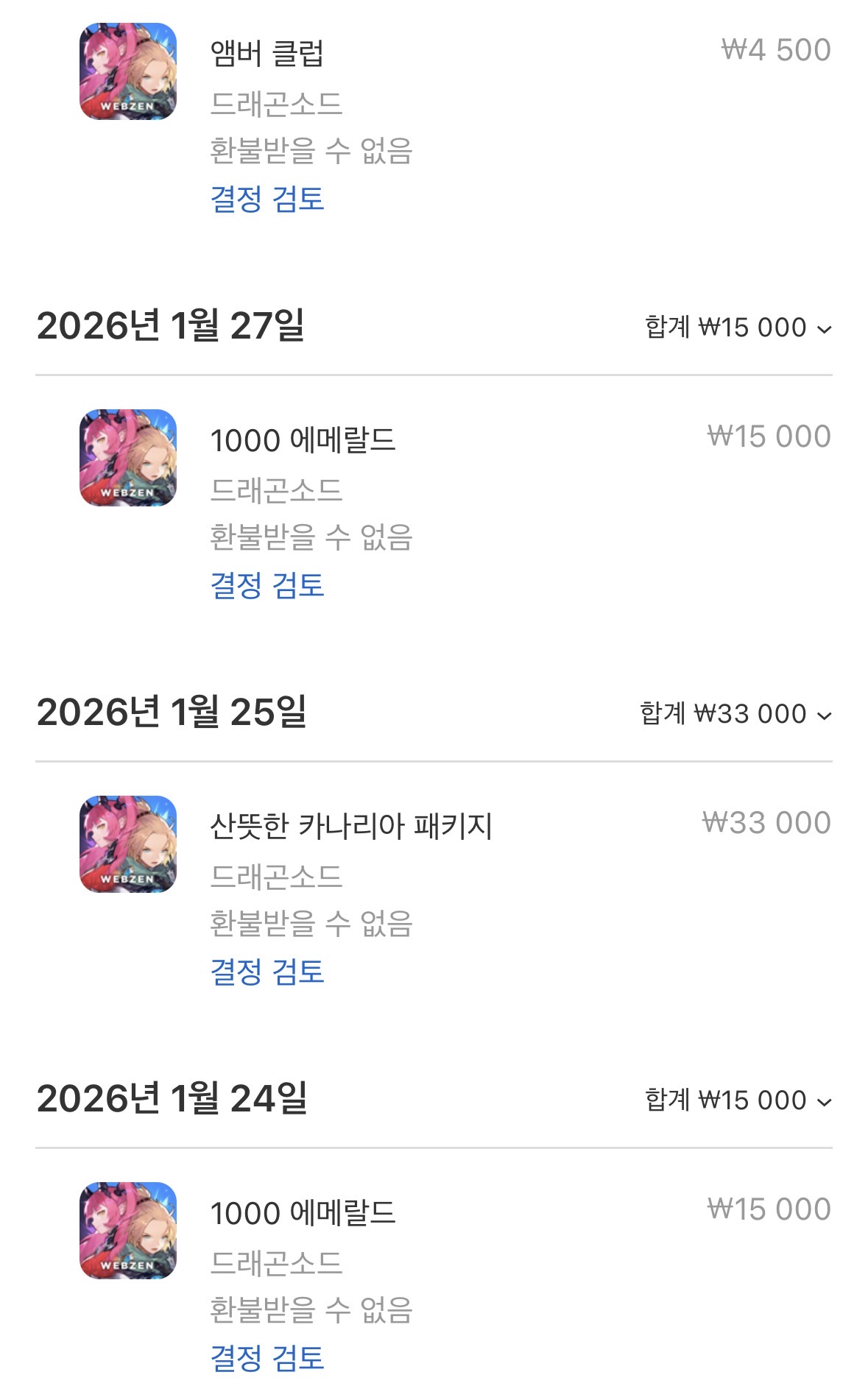Expand the 합계 ₩15 000 chevron for 1월 27일
Image resolution: width=868 pixels, height=1400 pixels.
tap(825, 329)
